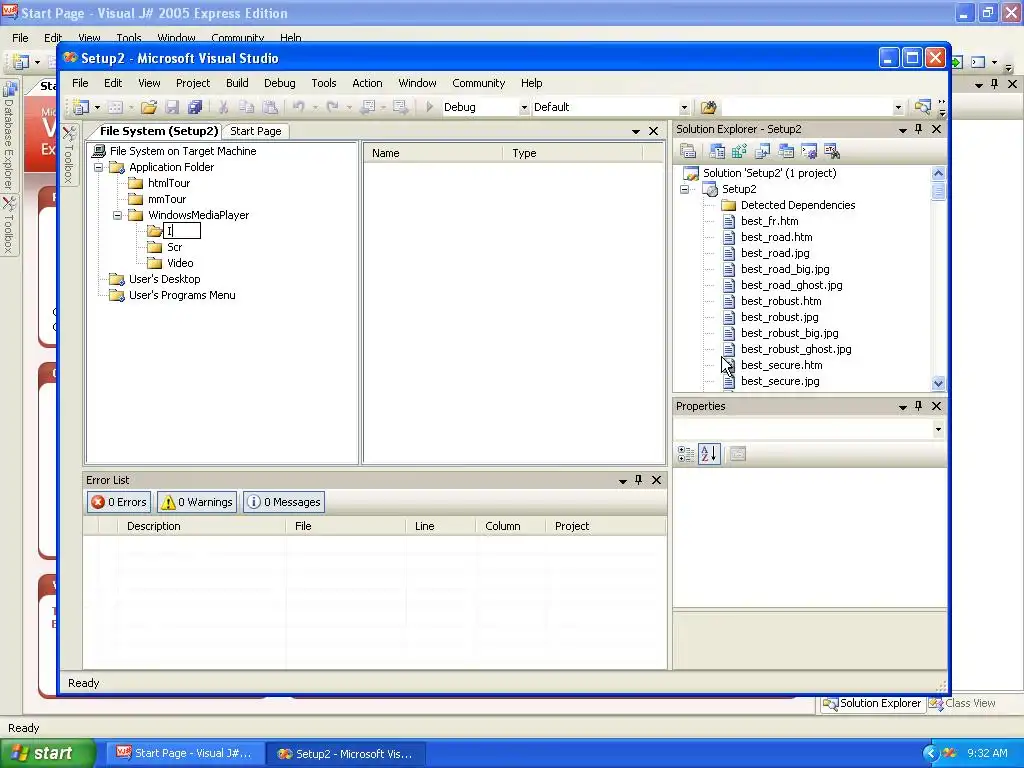Switch to Start Page - Visual J# taskbar button
Image resolution: width=1024 pixels, height=768 pixels.
(185, 753)
